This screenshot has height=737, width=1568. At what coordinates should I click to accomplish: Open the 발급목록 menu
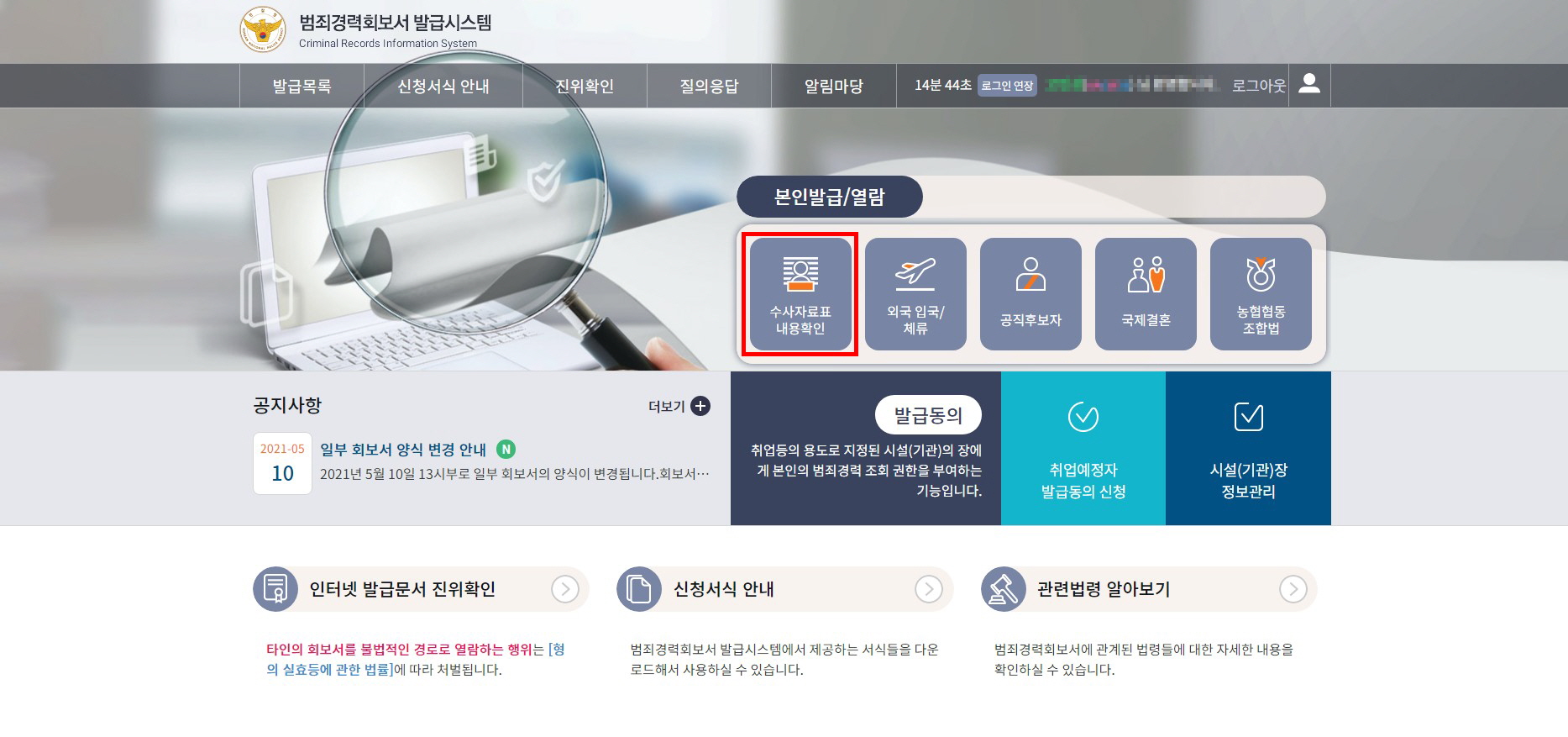click(302, 86)
